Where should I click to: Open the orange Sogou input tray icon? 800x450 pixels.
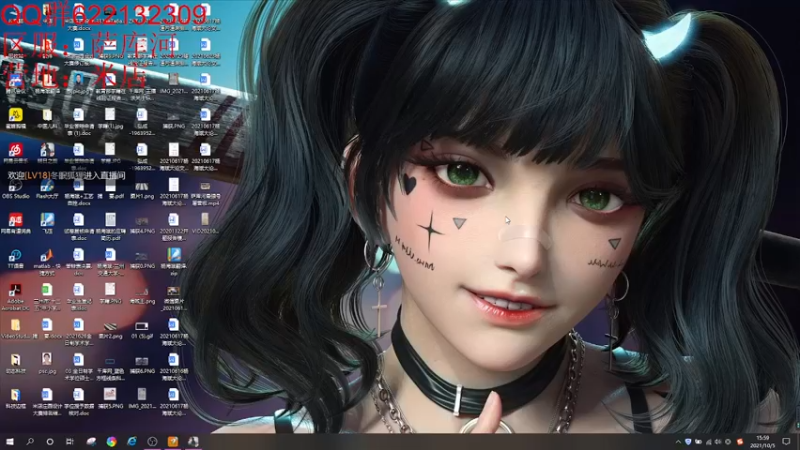[x=740, y=442]
